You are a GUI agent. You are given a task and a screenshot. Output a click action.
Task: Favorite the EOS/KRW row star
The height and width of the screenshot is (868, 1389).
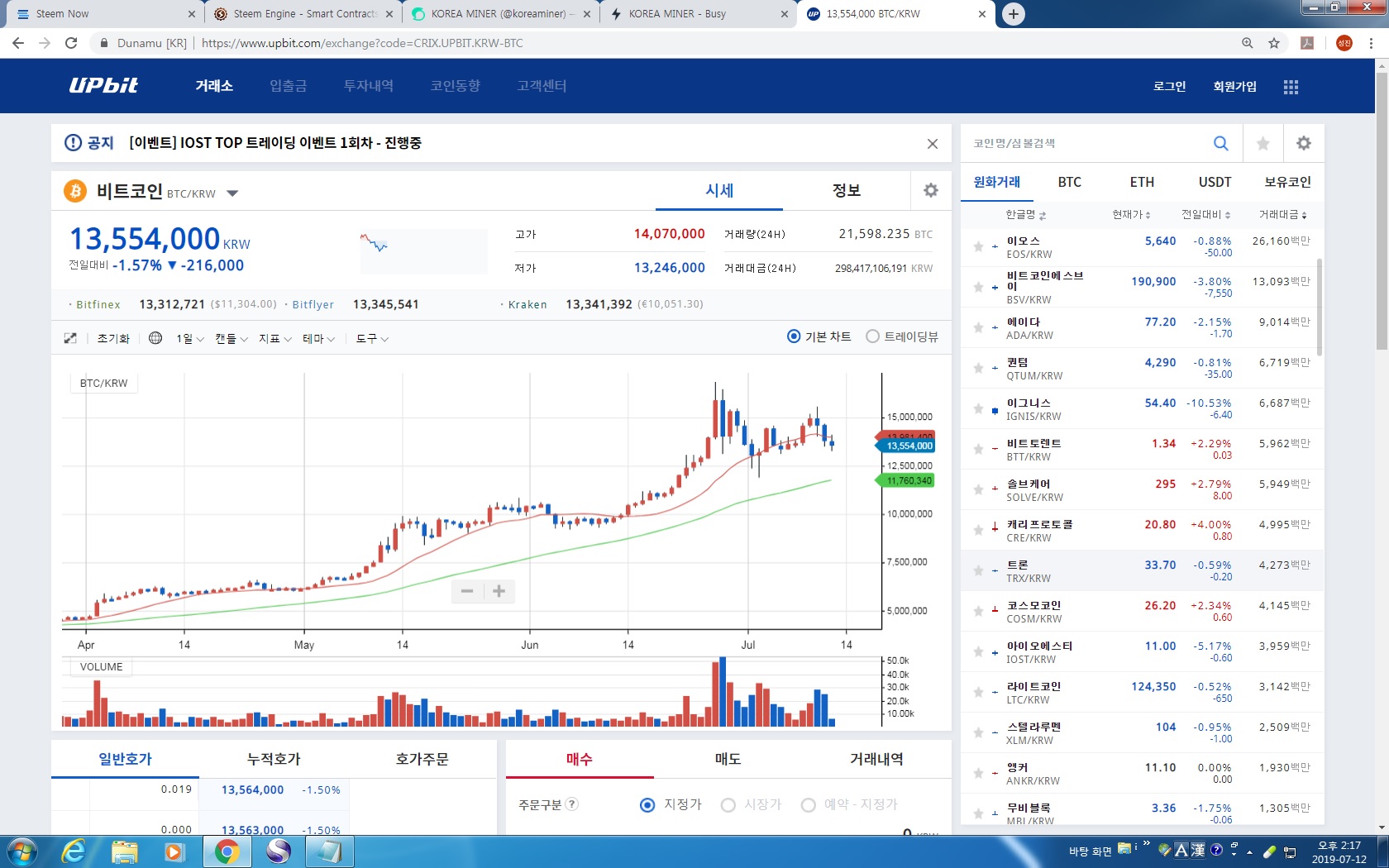click(x=978, y=246)
